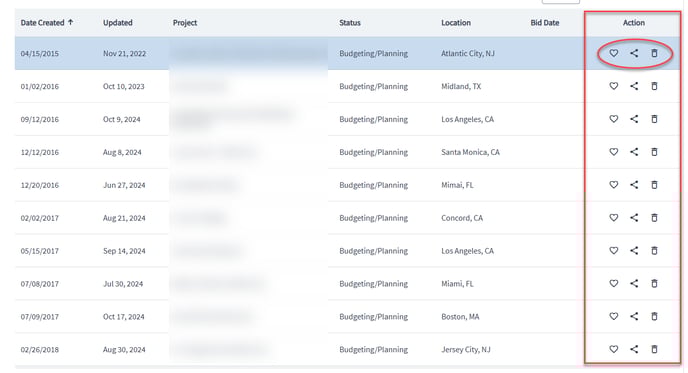
Task: Sort by the Location column header
Action: point(456,23)
